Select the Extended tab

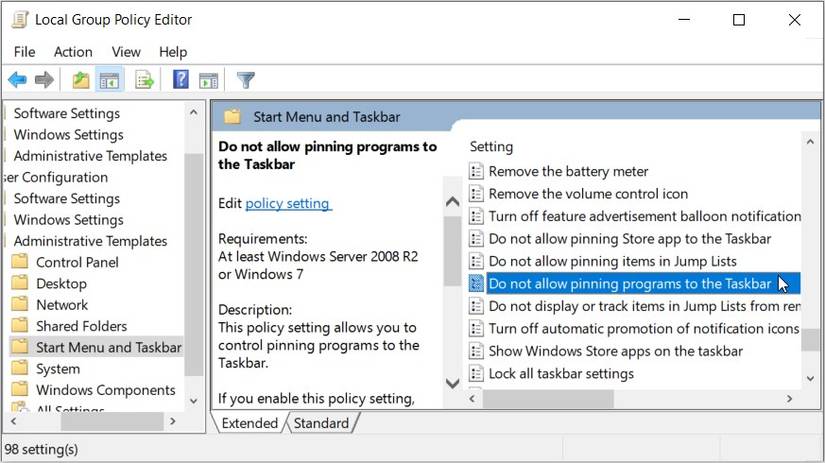click(x=250, y=423)
